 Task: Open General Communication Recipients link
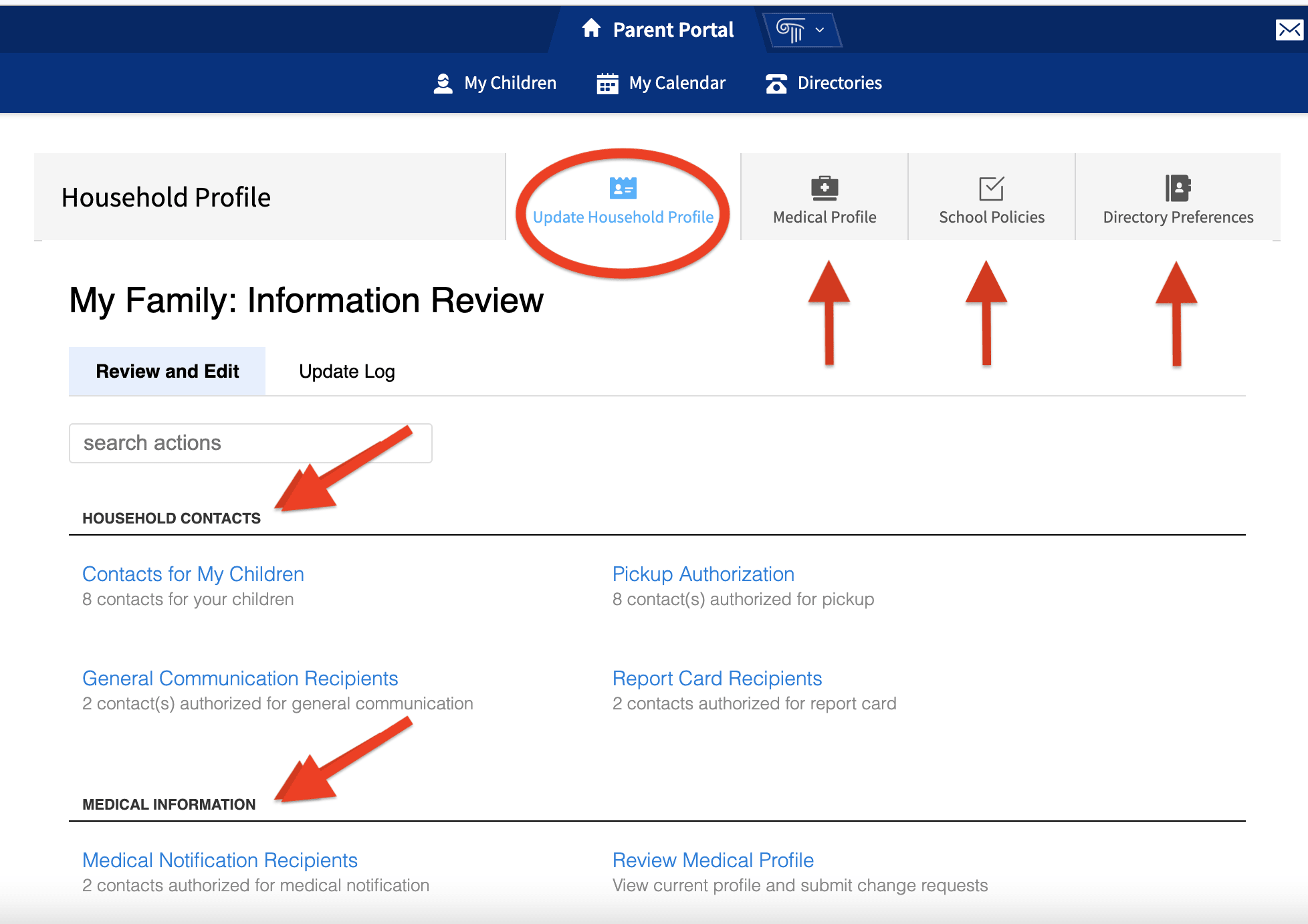[239, 679]
